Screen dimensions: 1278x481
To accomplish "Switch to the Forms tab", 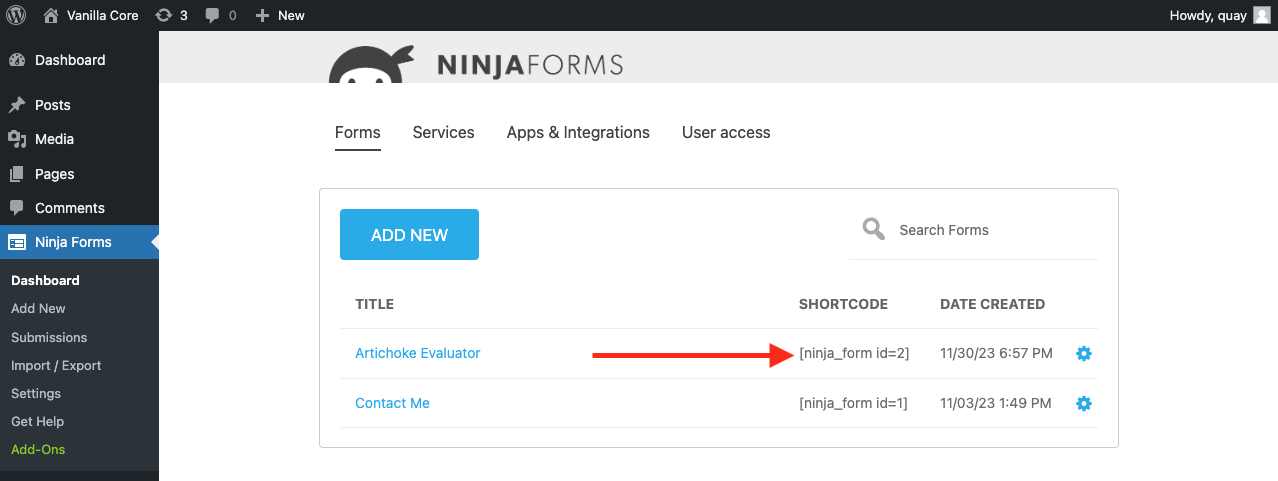I will click(358, 132).
